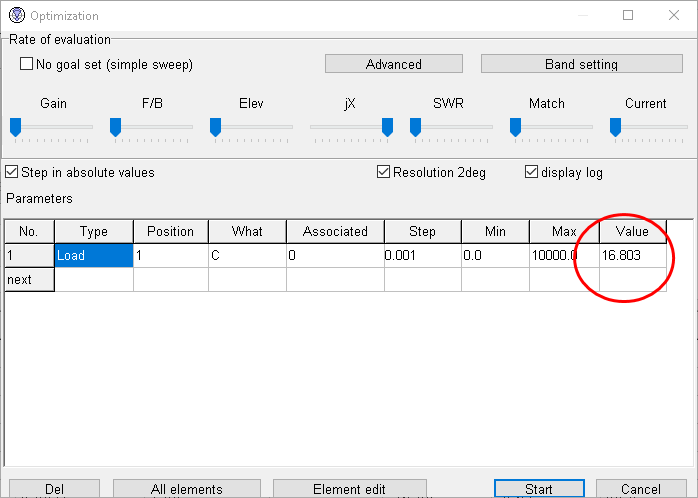Click the Element edit button
Viewport: 698px width, 498px height.
[x=349, y=488]
